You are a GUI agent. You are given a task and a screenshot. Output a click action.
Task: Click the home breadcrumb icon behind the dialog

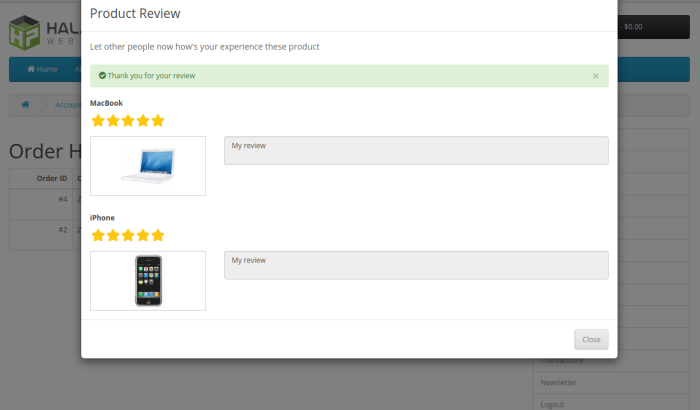tap(25, 105)
